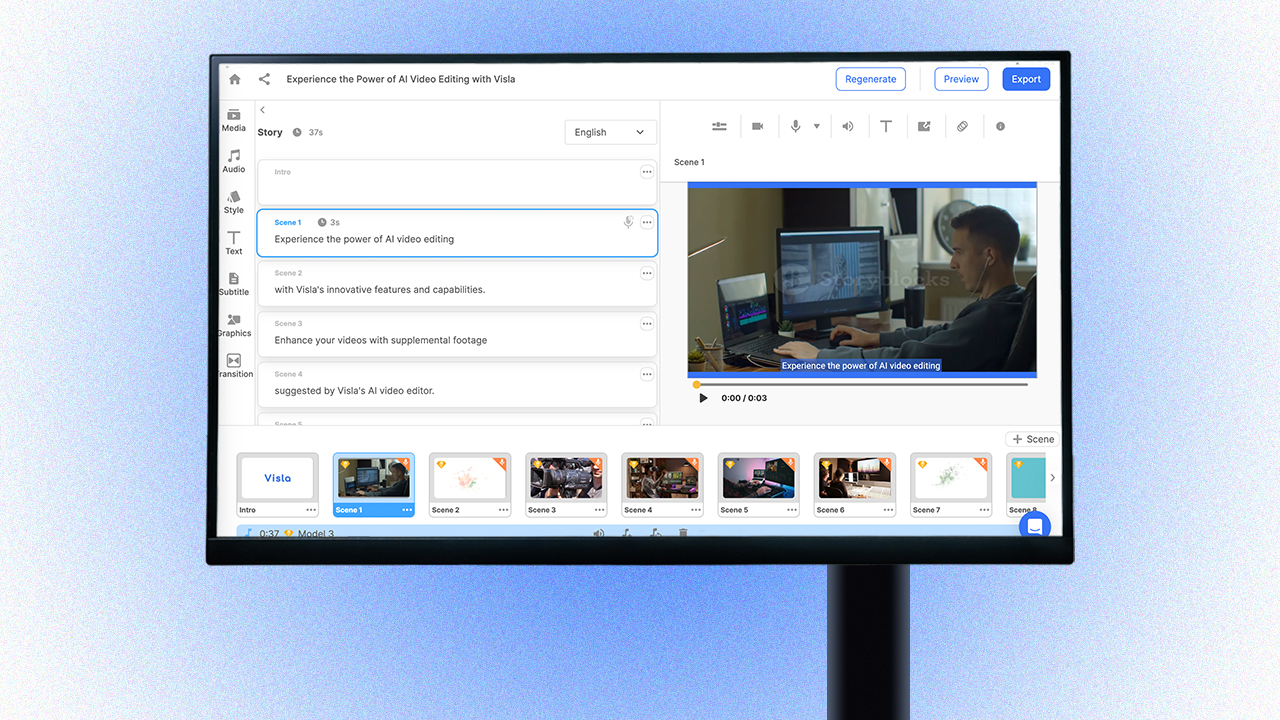This screenshot has width=1280, height=720.
Task: Click the replace media toolbar icon
Action: 924,126
